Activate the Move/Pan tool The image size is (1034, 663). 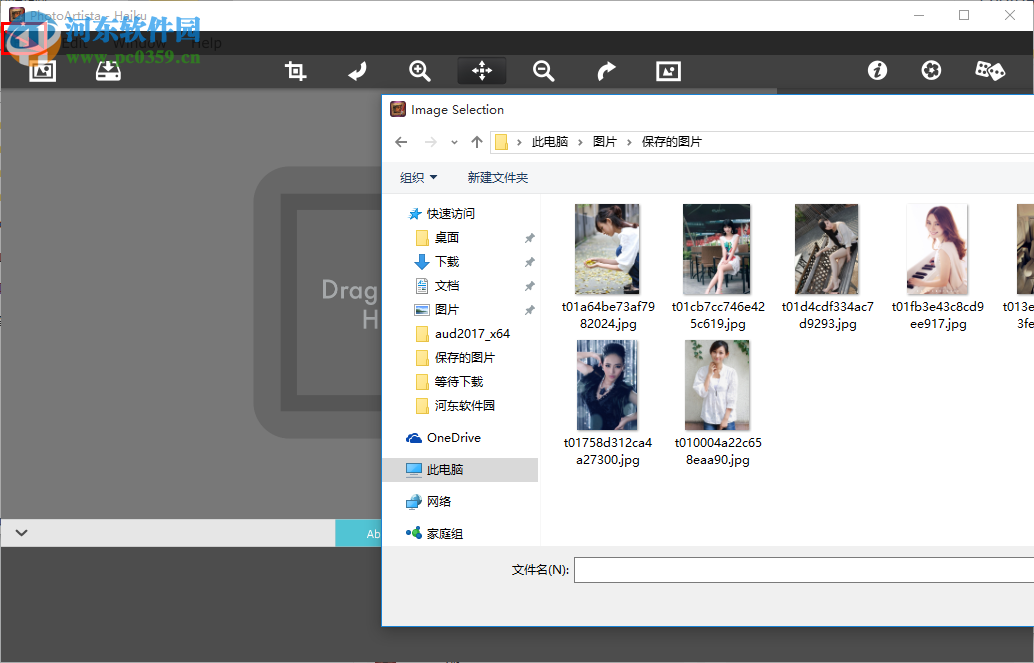[481, 71]
